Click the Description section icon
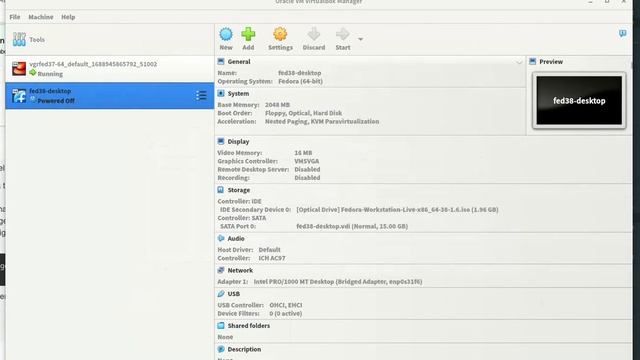Screen dimensions: 640x360 point(221,349)
